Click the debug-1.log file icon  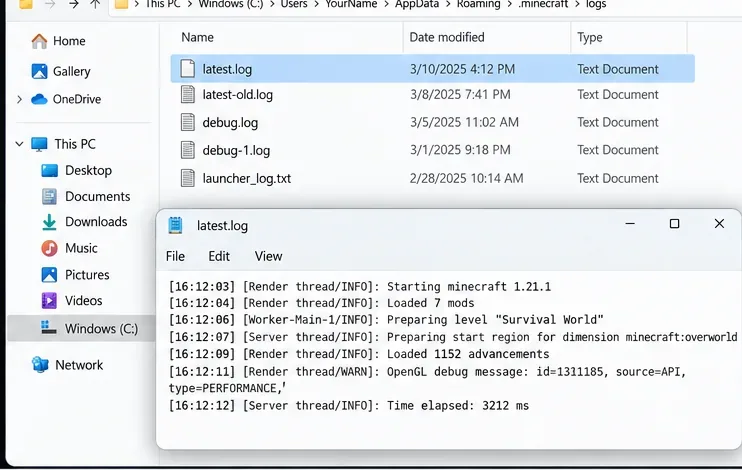click(x=188, y=150)
